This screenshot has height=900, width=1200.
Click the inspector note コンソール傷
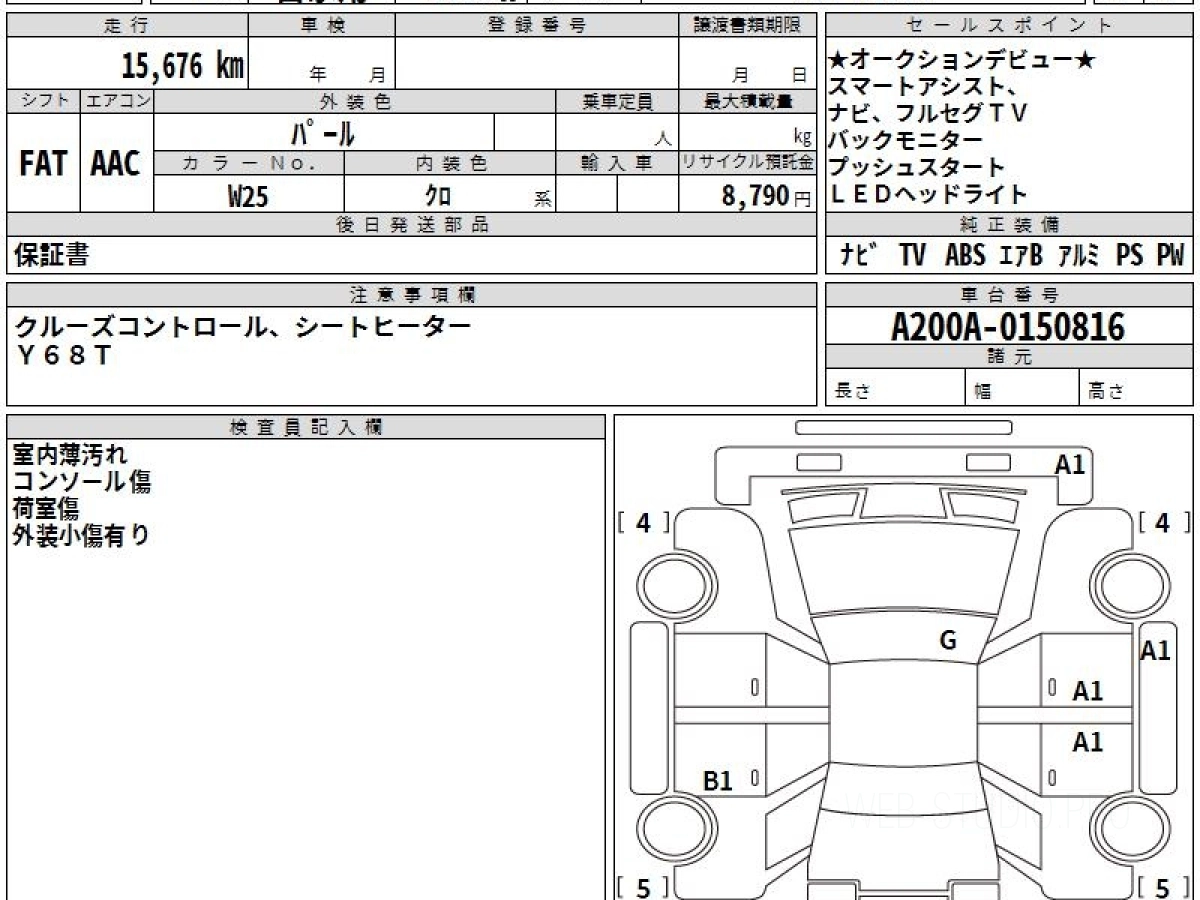82,482
